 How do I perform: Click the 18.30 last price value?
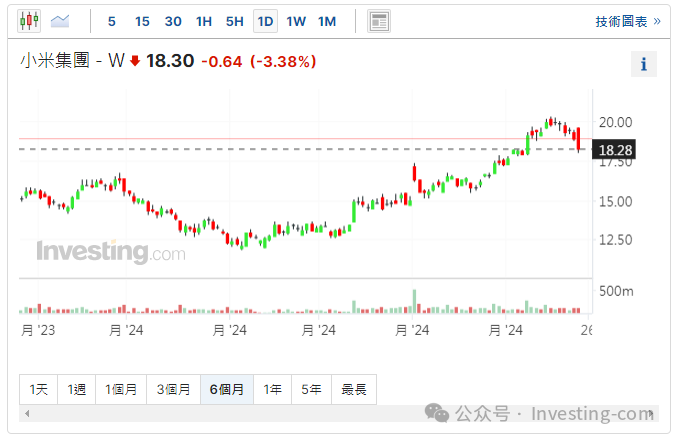tap(170, 61)
